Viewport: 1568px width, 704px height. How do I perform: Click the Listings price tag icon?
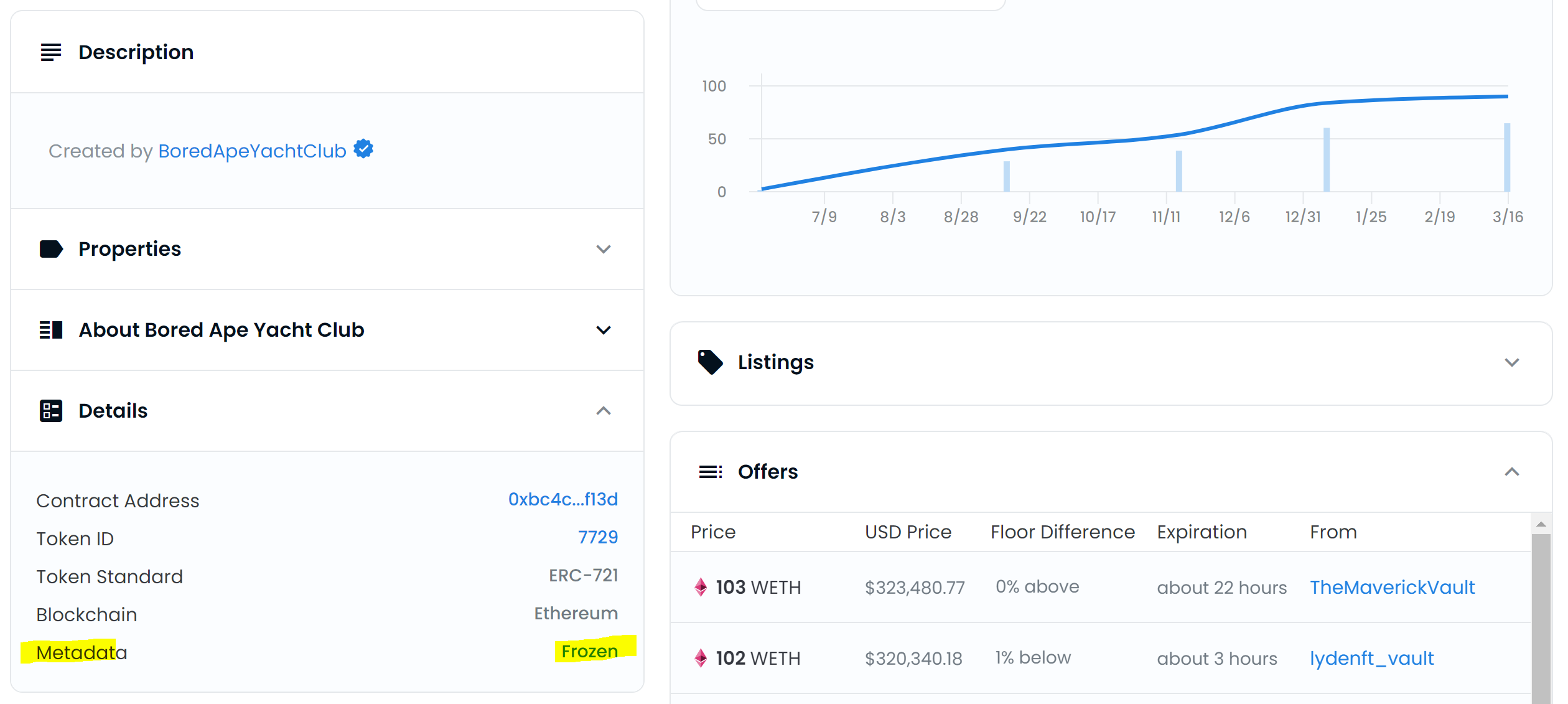710,362
